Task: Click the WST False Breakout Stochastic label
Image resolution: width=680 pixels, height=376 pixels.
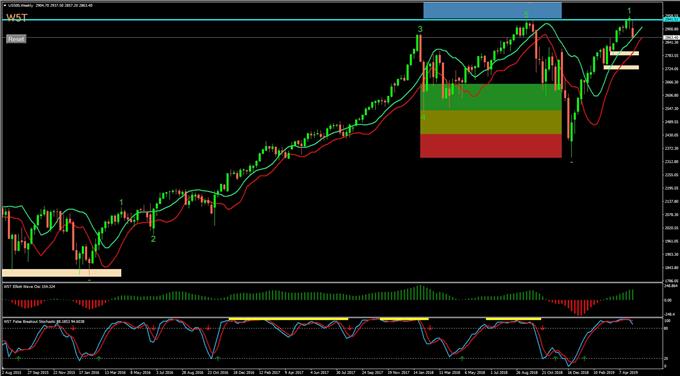Action: 28,321
